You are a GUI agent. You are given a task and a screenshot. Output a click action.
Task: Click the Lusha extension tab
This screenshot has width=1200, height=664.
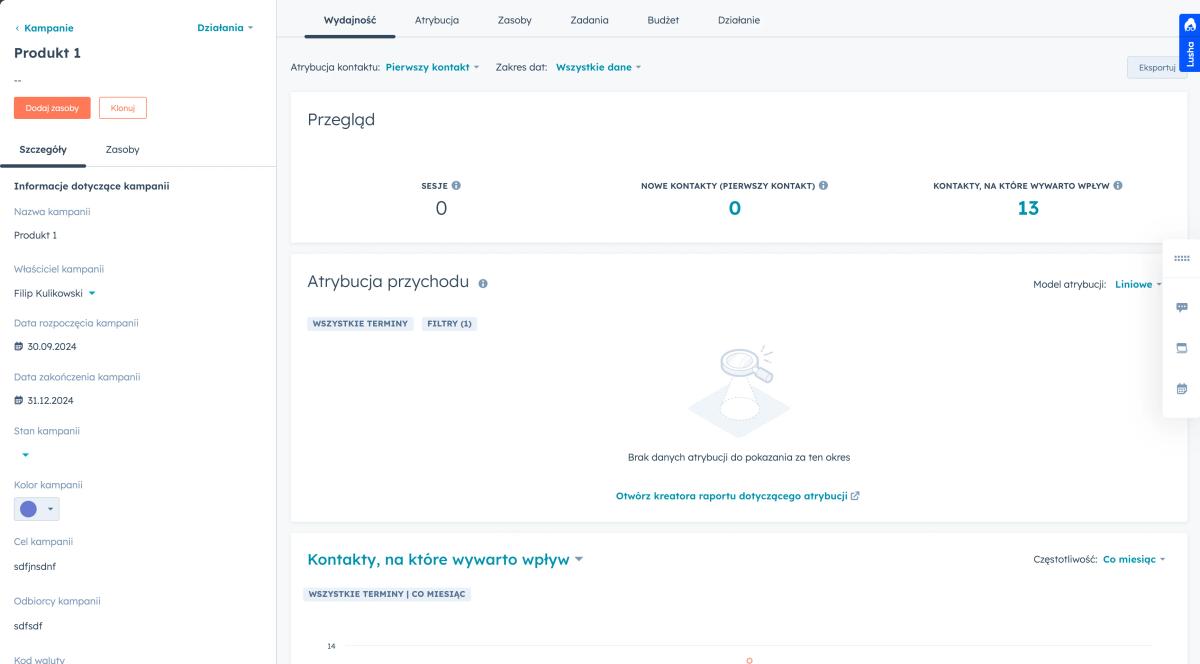tap(1189, 43)
